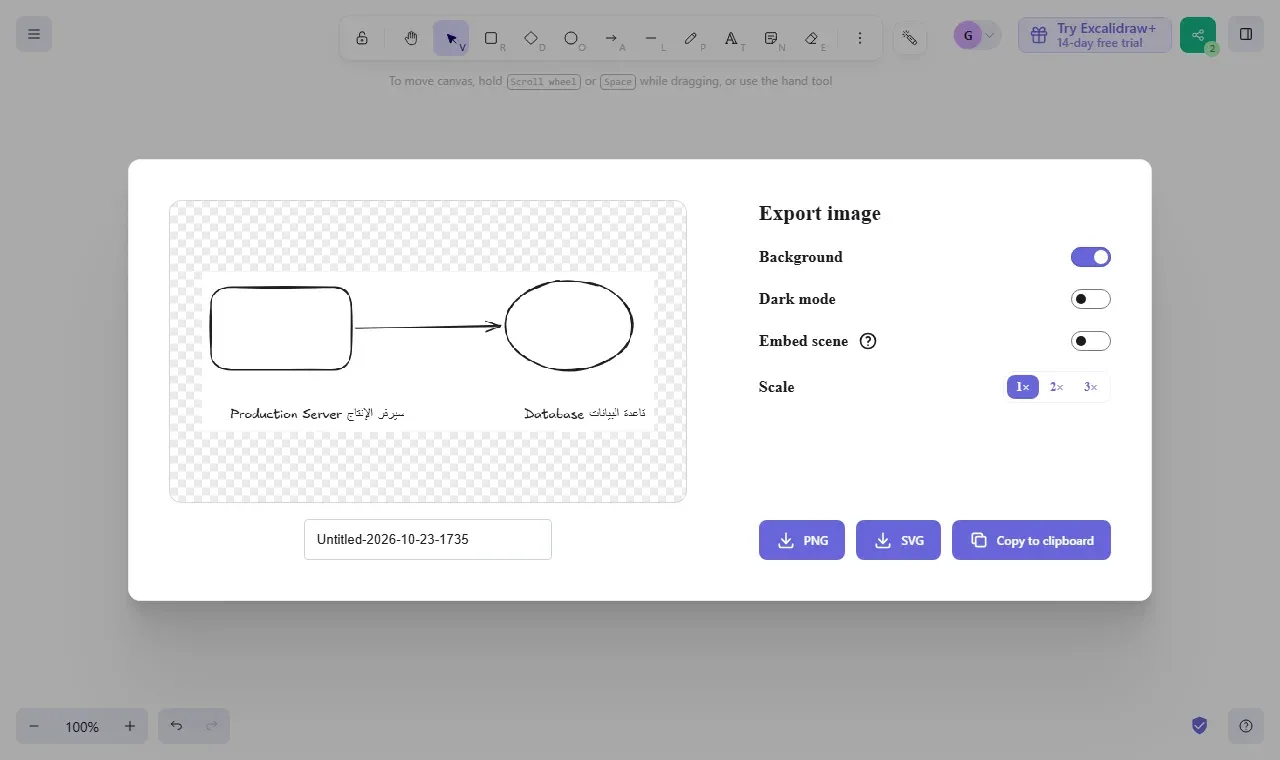The width and height of the screenshot is (1280, 760).
Task: Zoom in with the plus button
Action: point(130,726)
